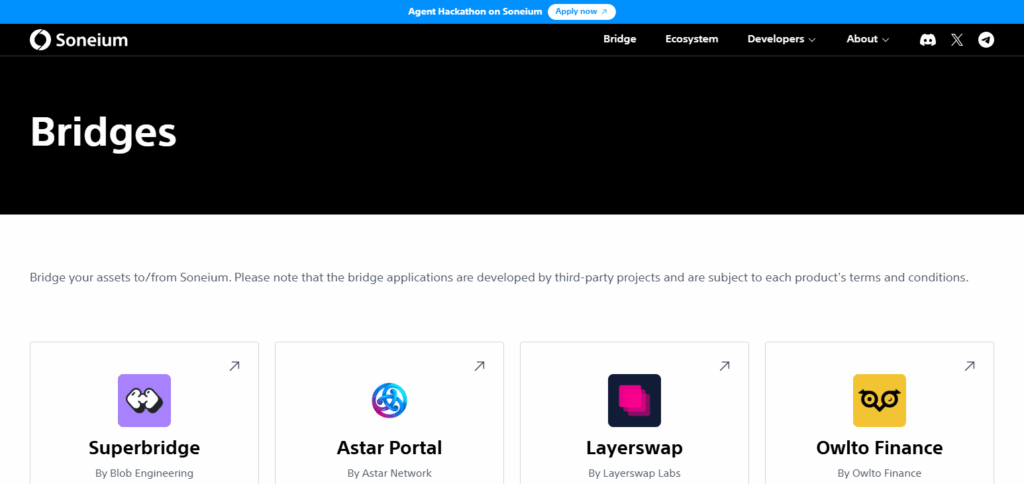The image size is (1024, 484).
Task: Go to the Bridge nav item
Action: coord(620,39)
